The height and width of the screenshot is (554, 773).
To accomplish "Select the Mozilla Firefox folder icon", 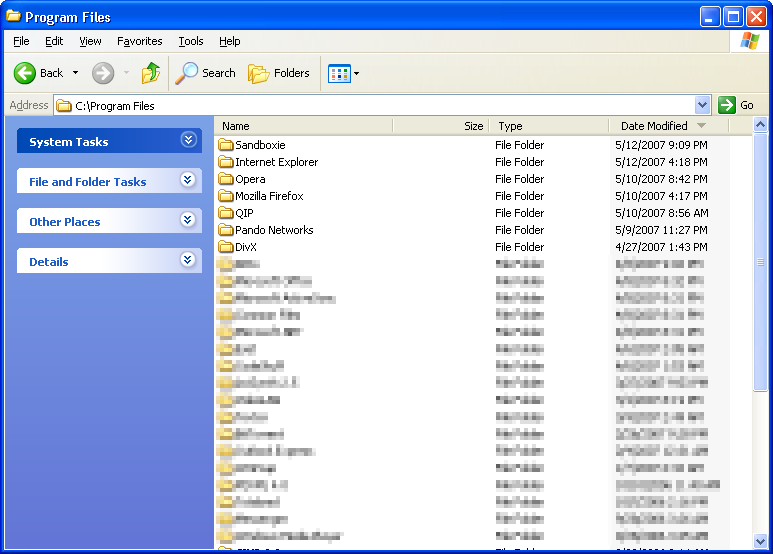I will click(x=226, y=196).
